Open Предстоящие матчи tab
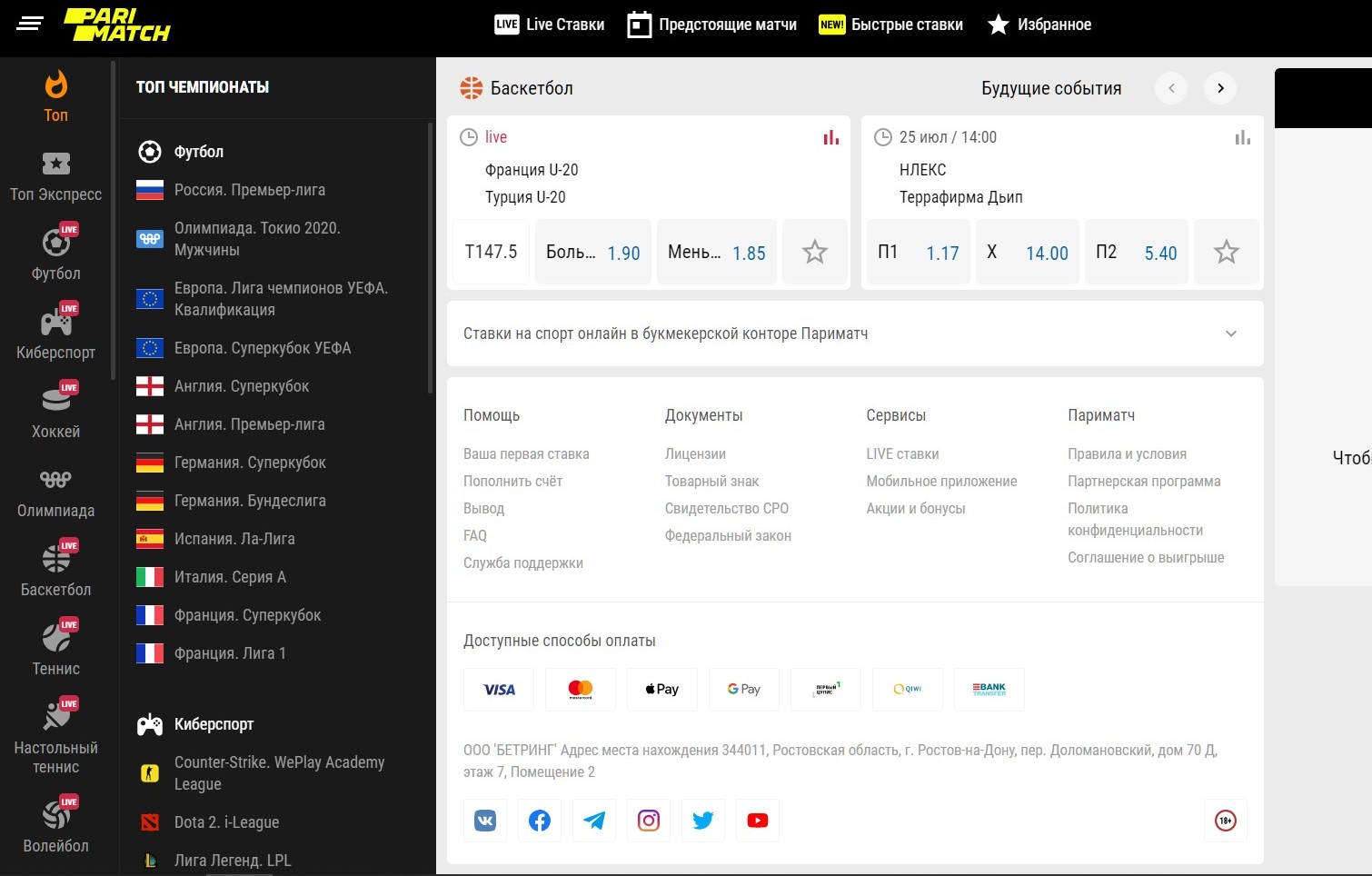Image resolution: width=1372 pixels, height=876 pixels. click(712, 25)
